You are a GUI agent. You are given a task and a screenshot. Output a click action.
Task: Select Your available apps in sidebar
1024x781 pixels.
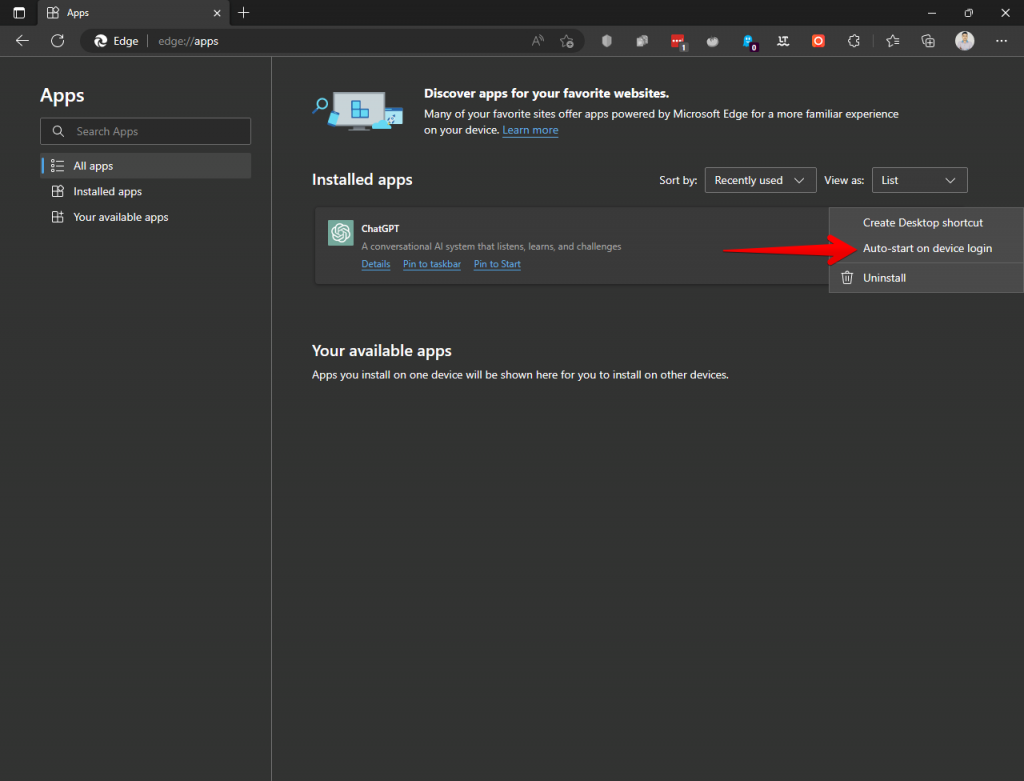click(146, 217)
